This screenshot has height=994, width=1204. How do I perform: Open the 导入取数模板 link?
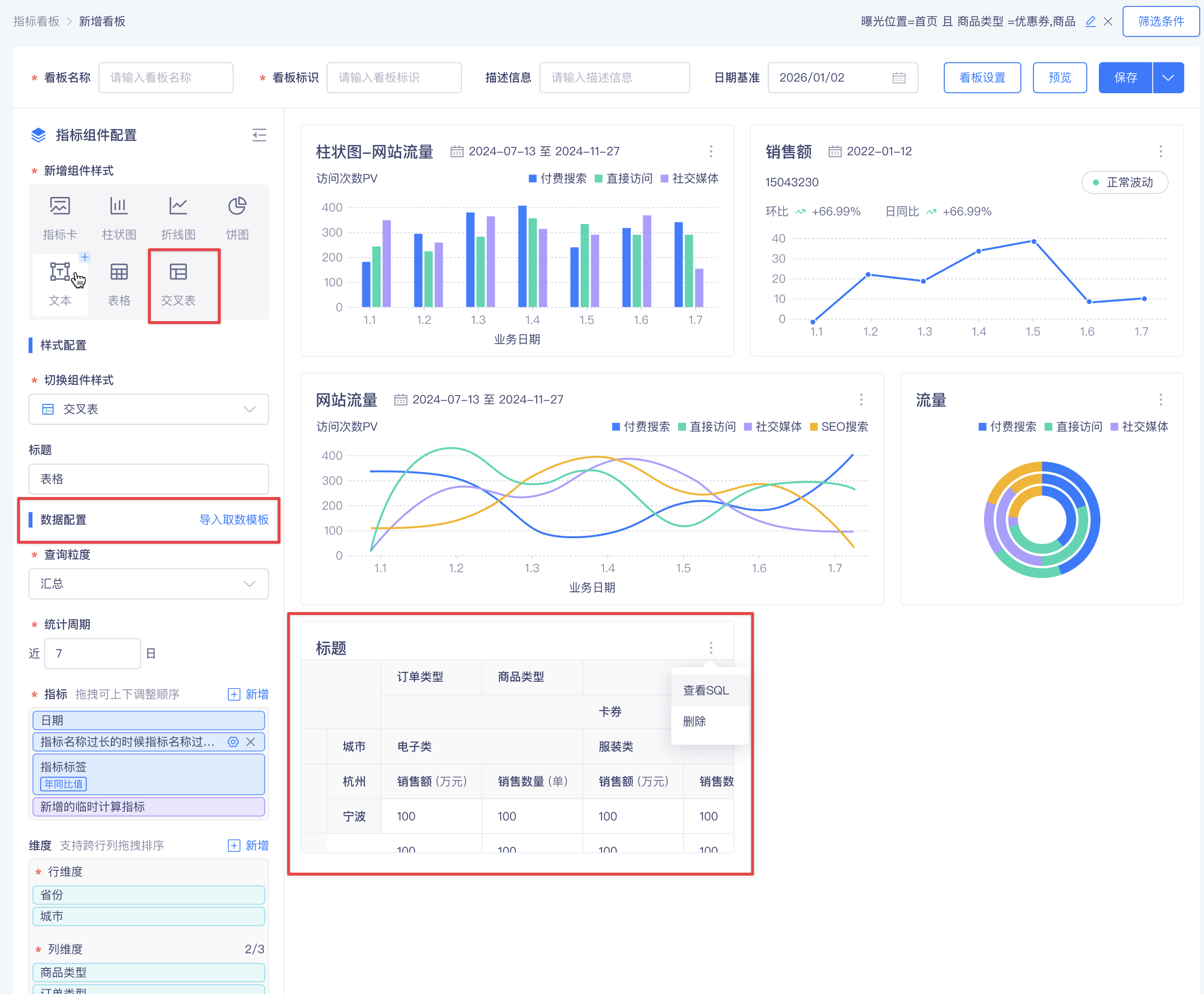pyautogui.click(x=234, y=519)
